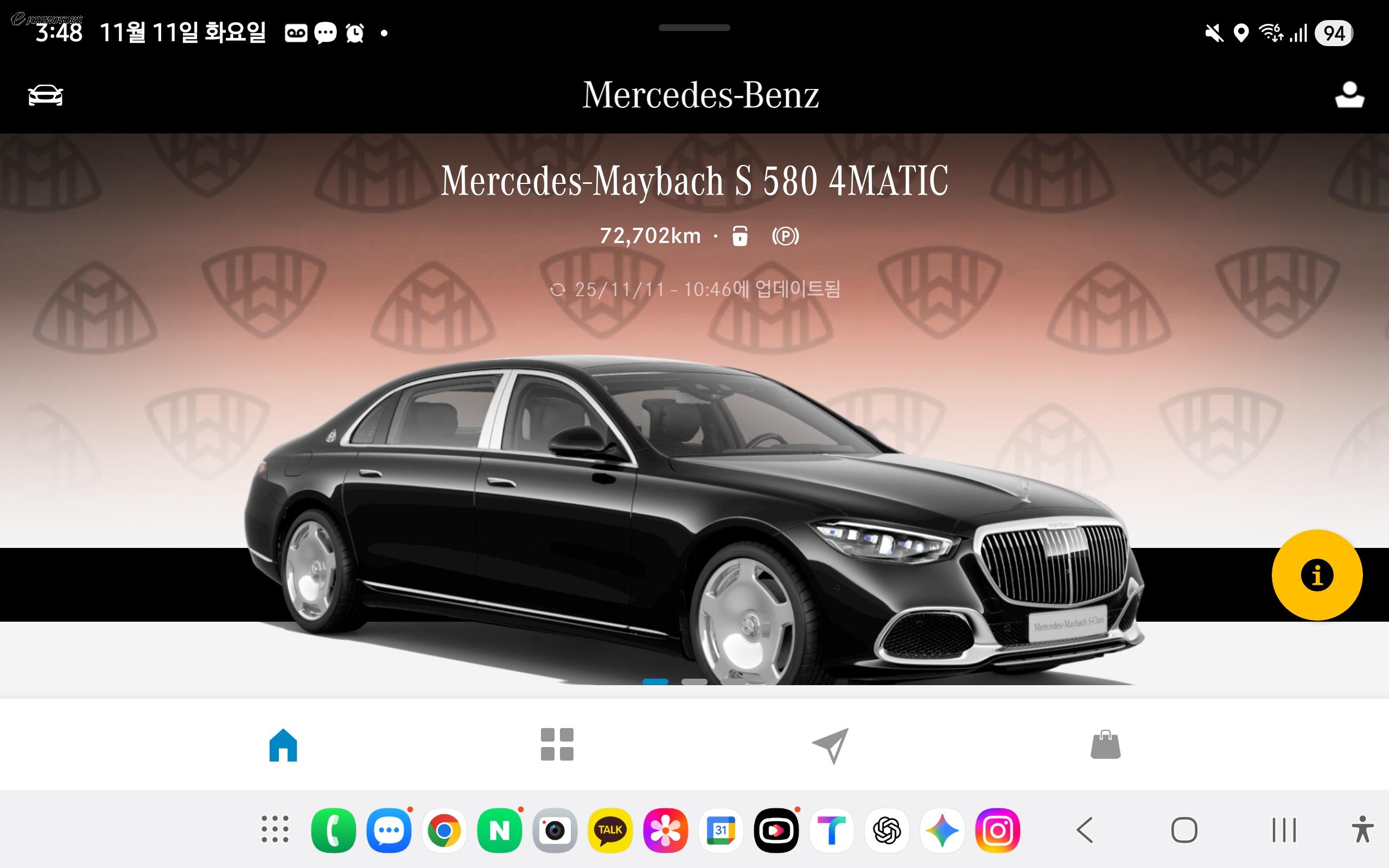Open the user profile icon

tap(1349, 95)
